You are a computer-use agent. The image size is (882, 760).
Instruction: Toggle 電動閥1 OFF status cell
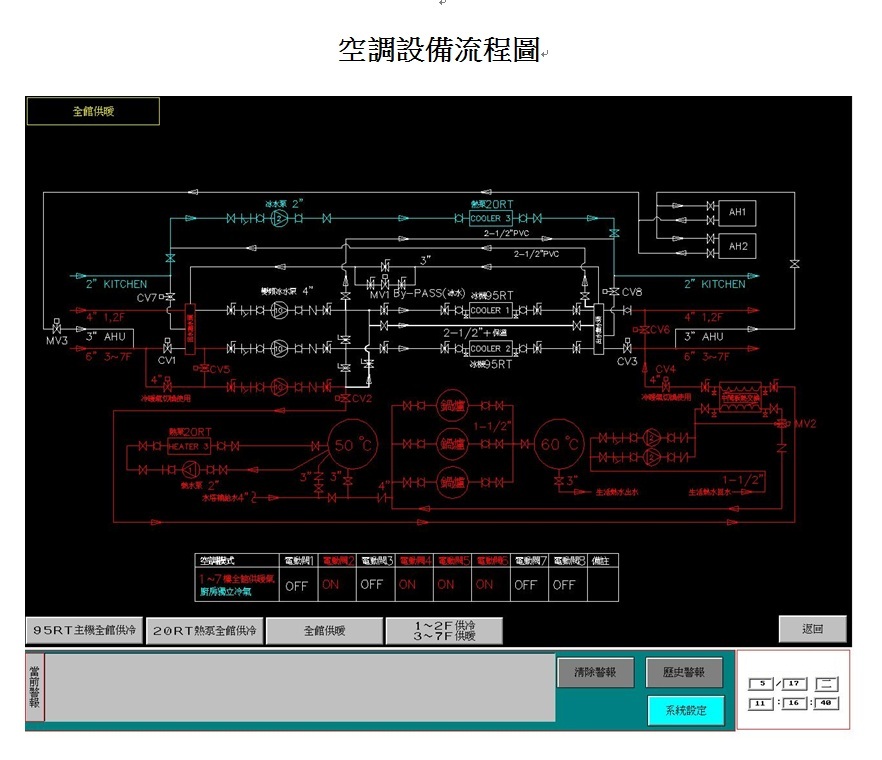[297, 585]
